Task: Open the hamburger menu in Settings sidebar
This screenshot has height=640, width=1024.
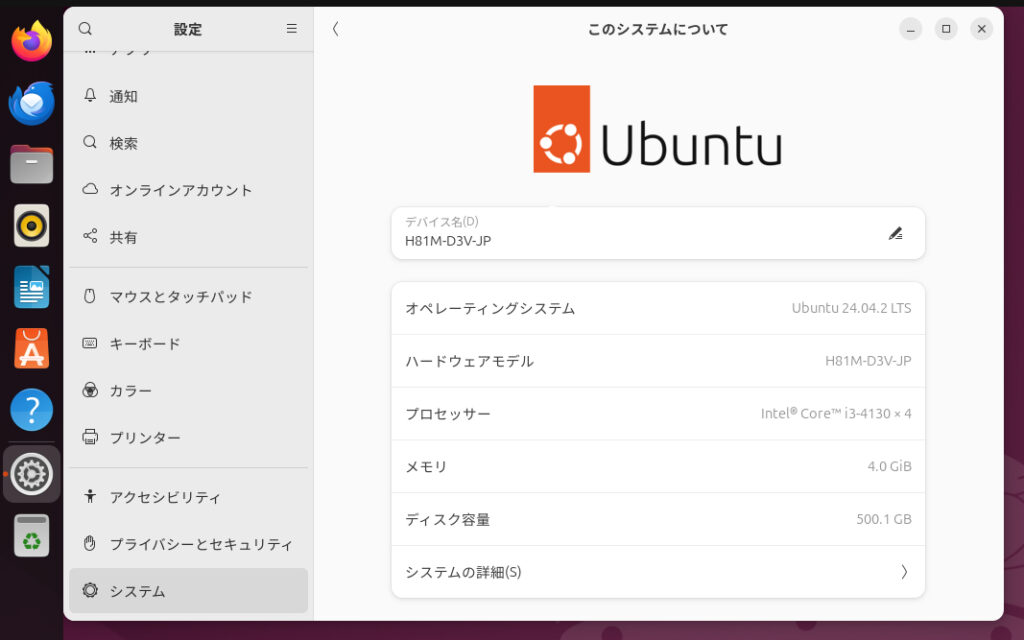Action: point(291,29)
